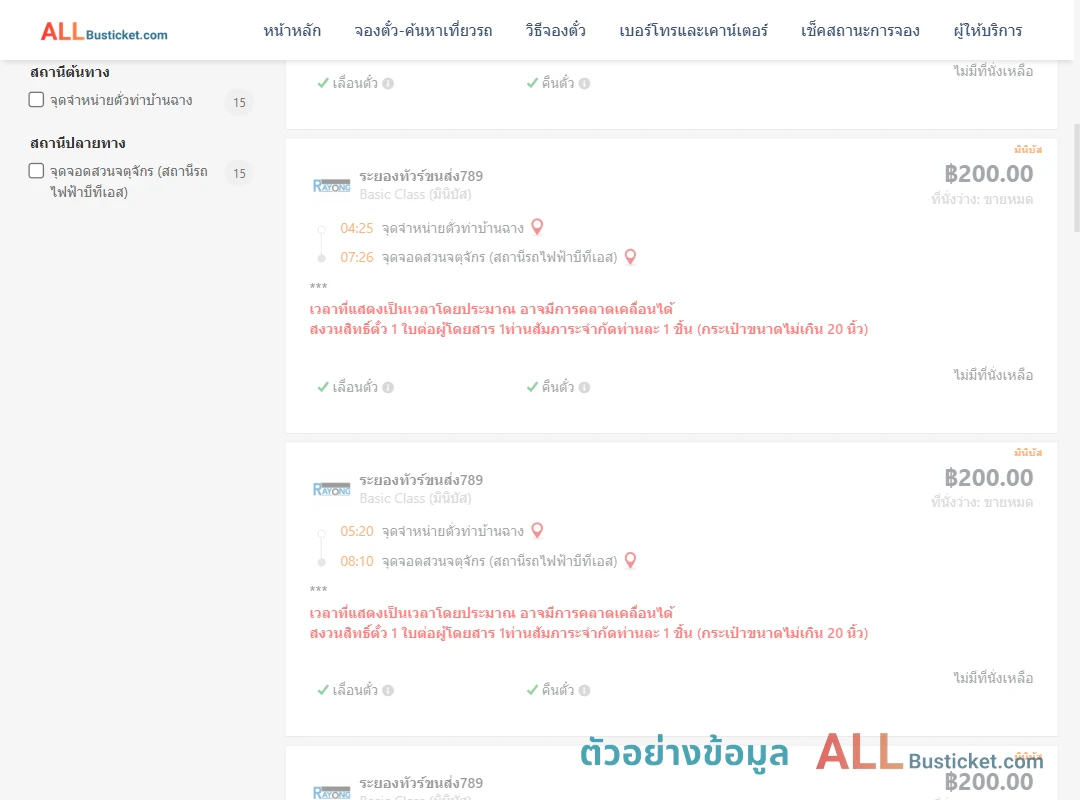Viewport: 1080px width, 800px height.
Task: Click arrival time 07:26
Action: [356, 258]
